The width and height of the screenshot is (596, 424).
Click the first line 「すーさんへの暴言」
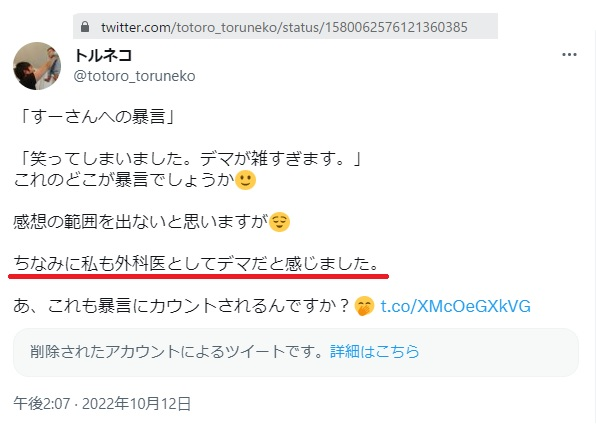tap(94, 116)
